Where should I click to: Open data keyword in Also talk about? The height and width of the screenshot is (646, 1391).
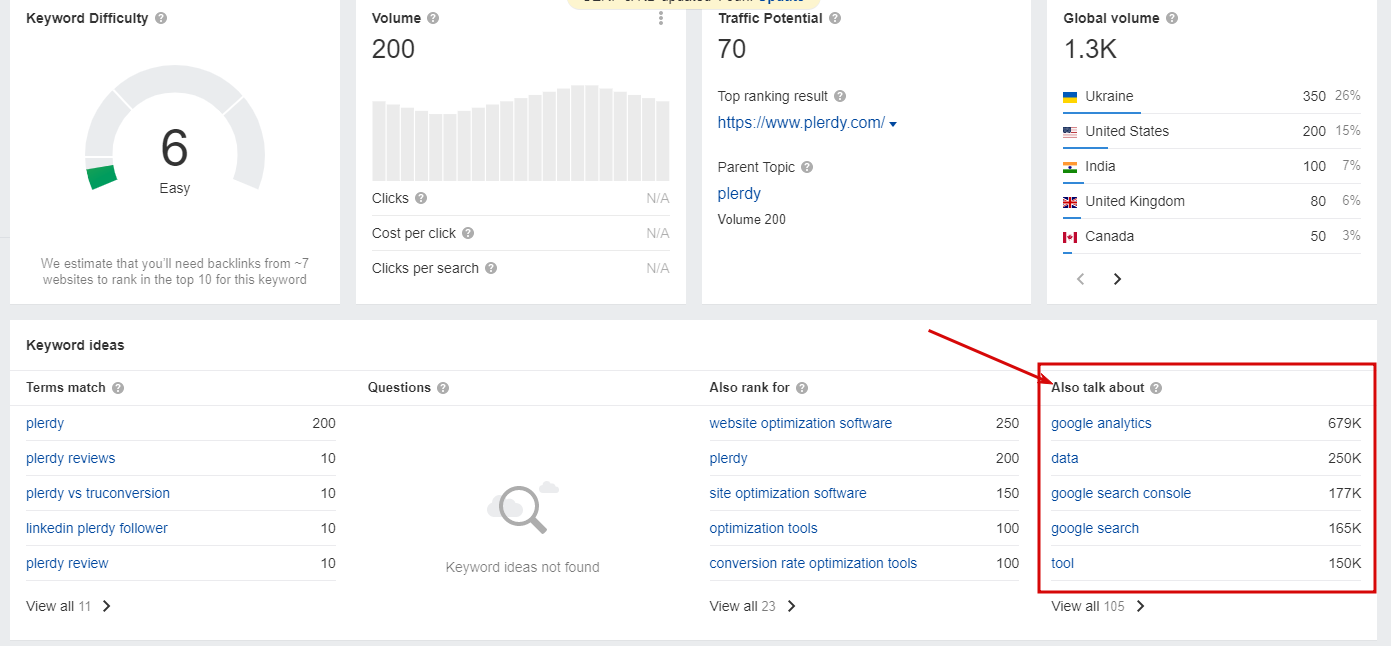[x=1065, y=458]
